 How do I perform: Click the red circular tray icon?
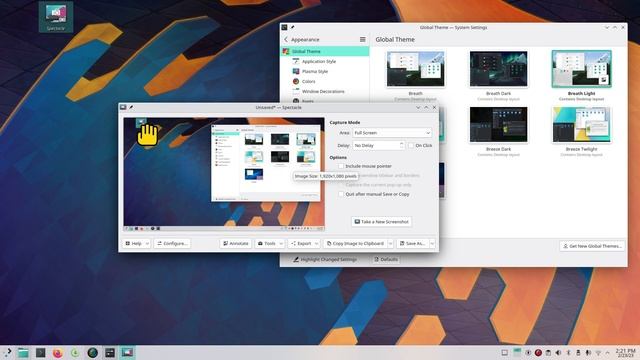coord(538,353)
